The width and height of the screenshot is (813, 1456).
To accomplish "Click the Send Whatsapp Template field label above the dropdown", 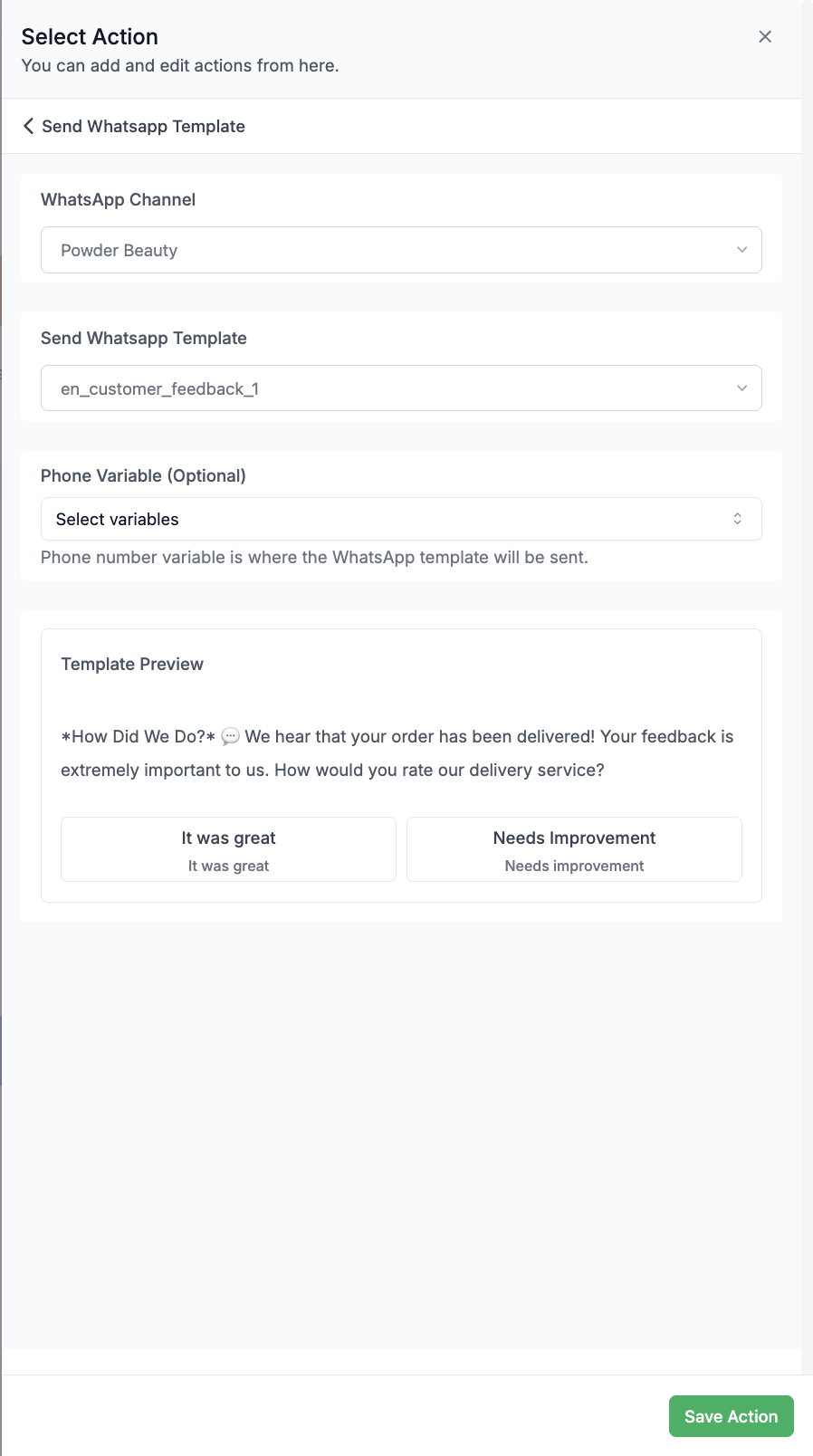I will click(x=144, y=339).
